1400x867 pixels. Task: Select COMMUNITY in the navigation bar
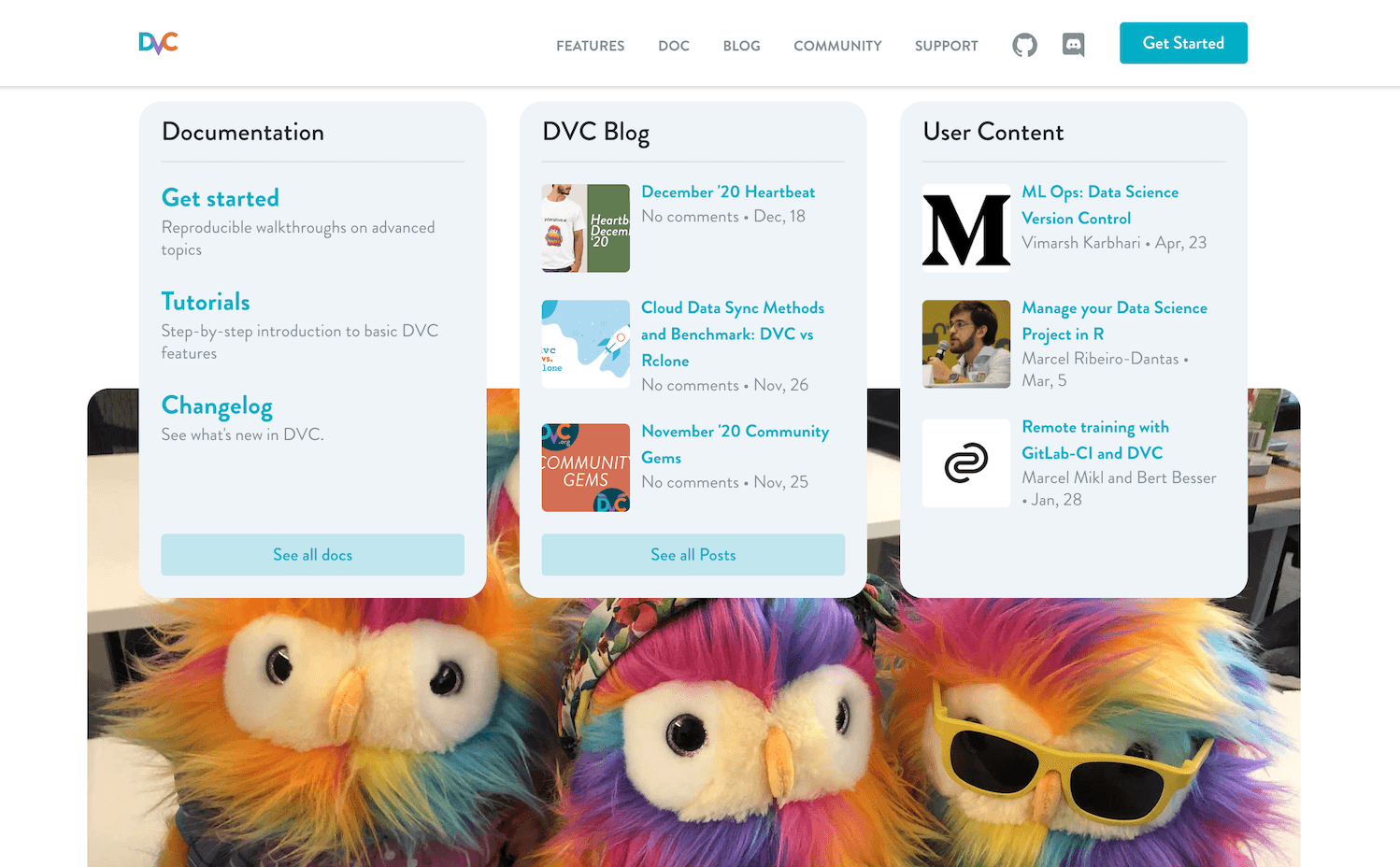pos(837,46)
